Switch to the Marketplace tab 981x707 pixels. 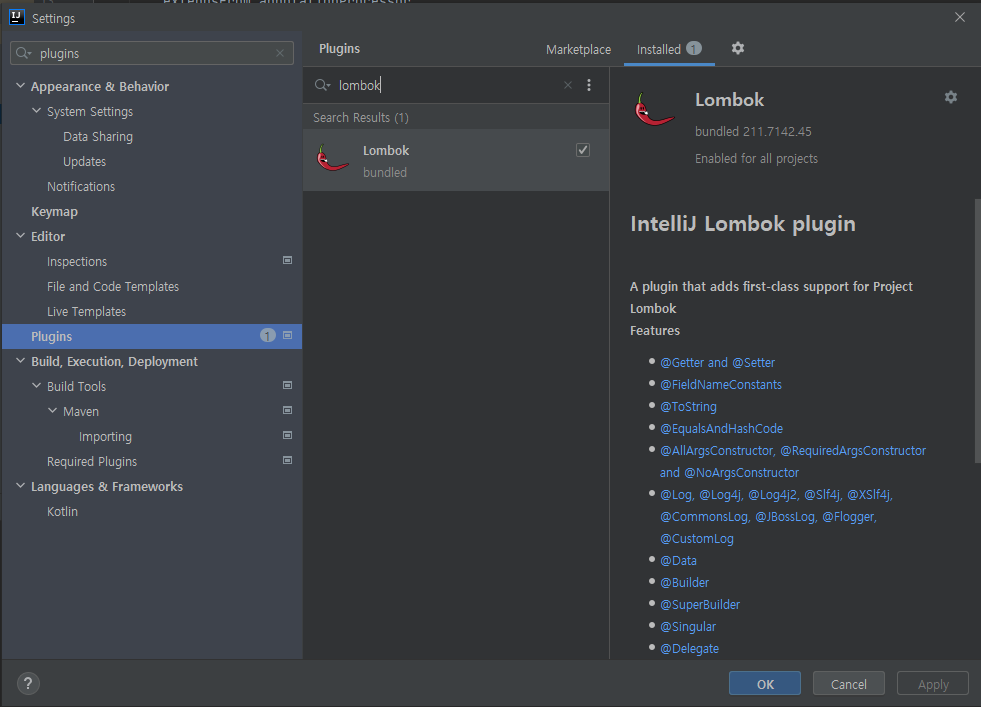coord(578,49)
